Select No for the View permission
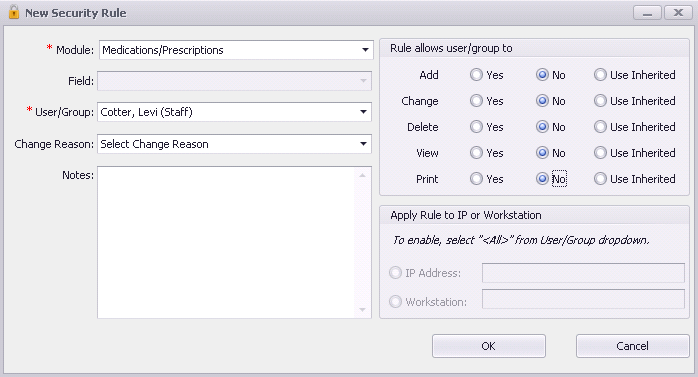Screen dimensions: 698x377 point(542,153)
